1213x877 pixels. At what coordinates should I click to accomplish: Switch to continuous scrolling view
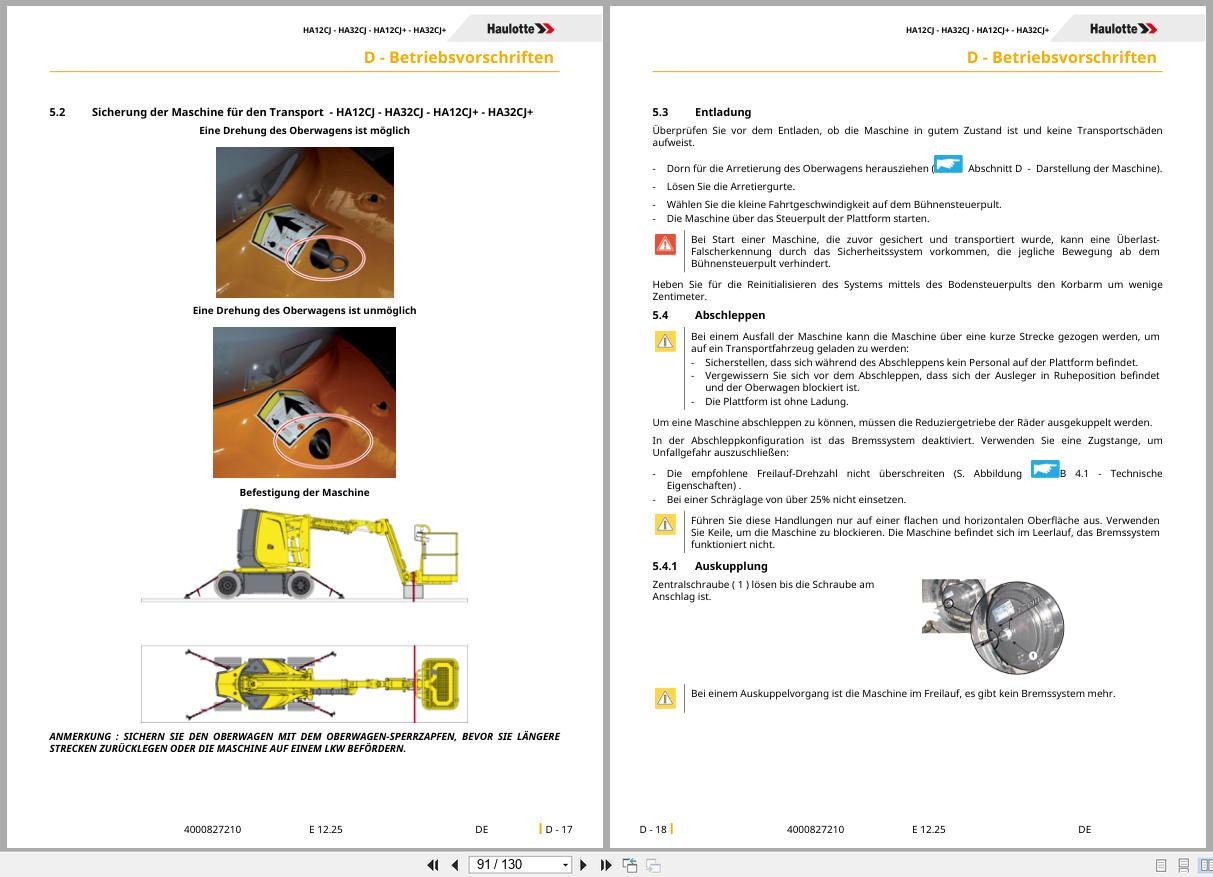pyautogui.click(x=1183, y=865)
